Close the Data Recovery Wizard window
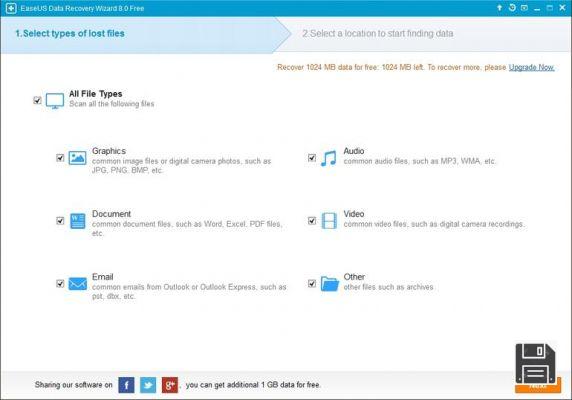The width and height of the screenshot is (572, 400). [x=563, y=8]
